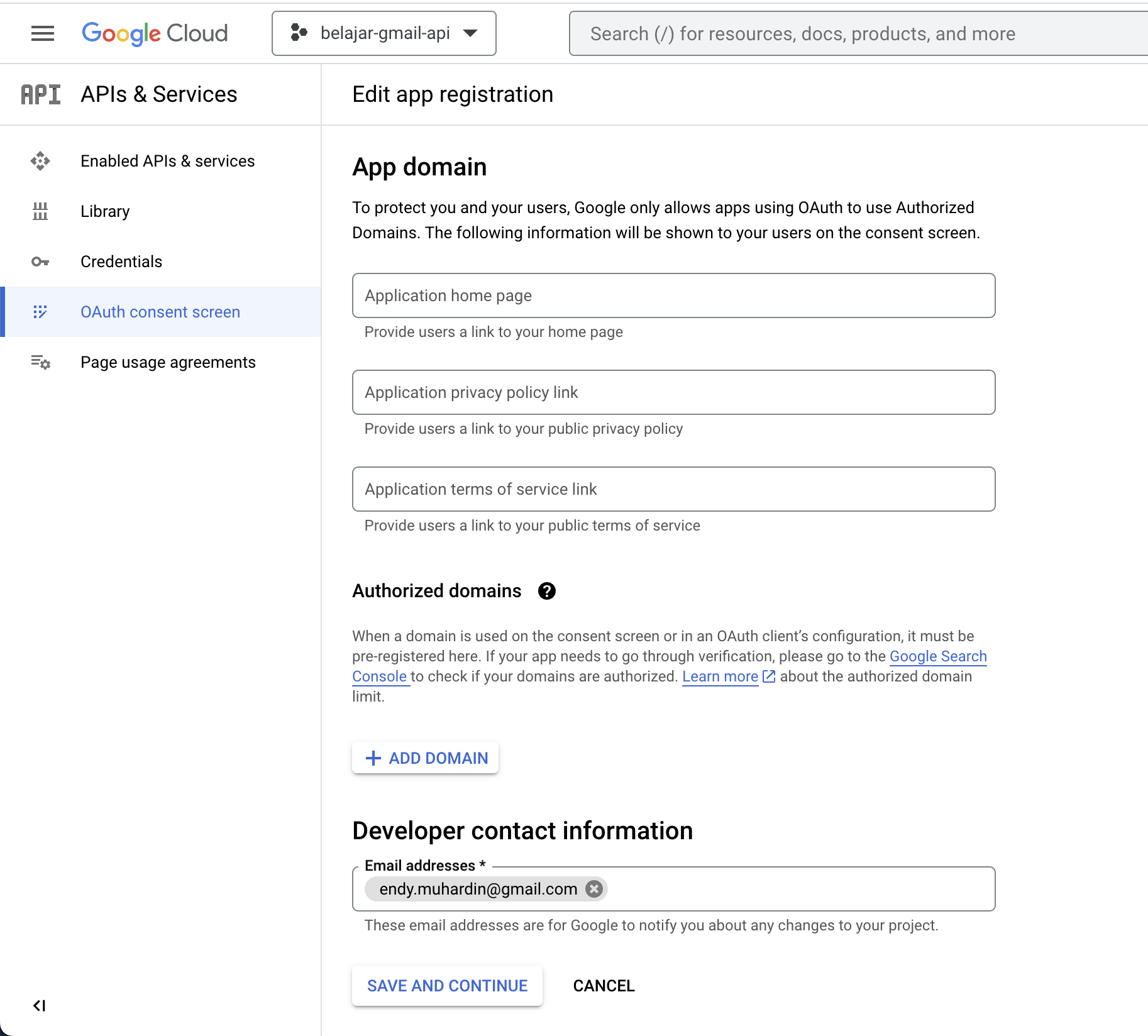Click the email notification helper text
This screenshot has width=1148, height=1036.
tap(651, 925)
